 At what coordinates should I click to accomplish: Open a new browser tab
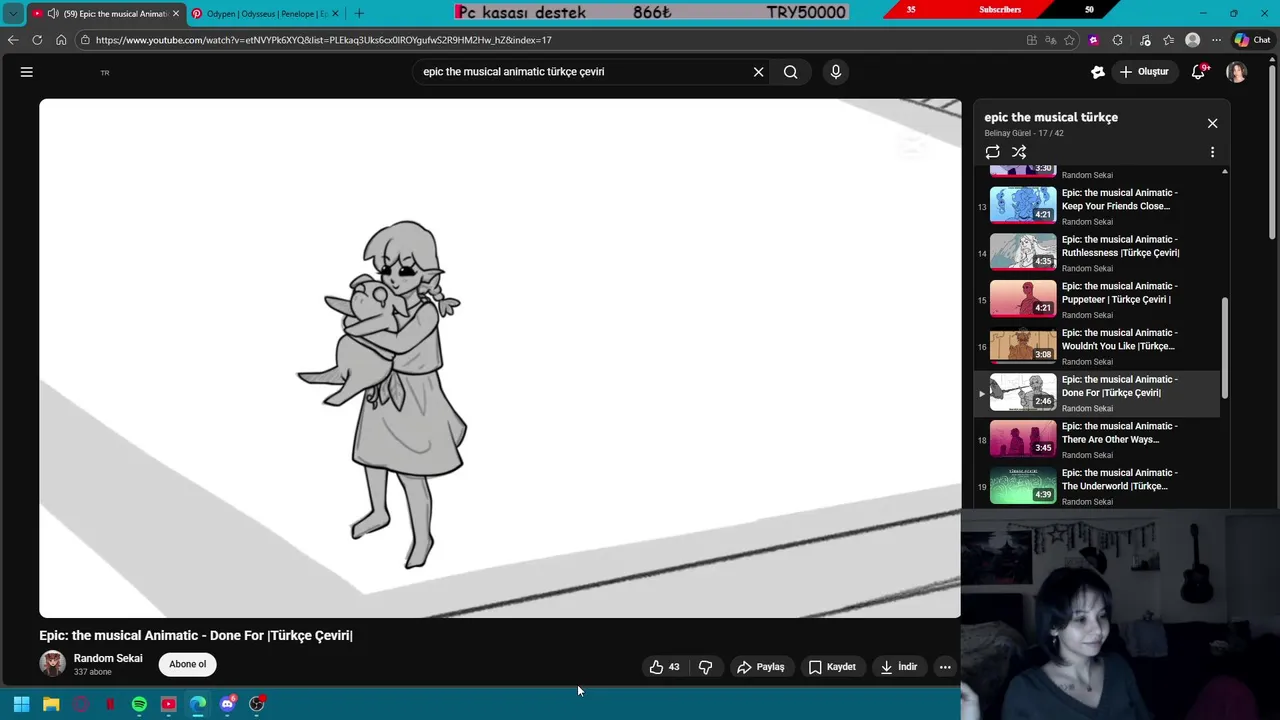coord(359,13)
